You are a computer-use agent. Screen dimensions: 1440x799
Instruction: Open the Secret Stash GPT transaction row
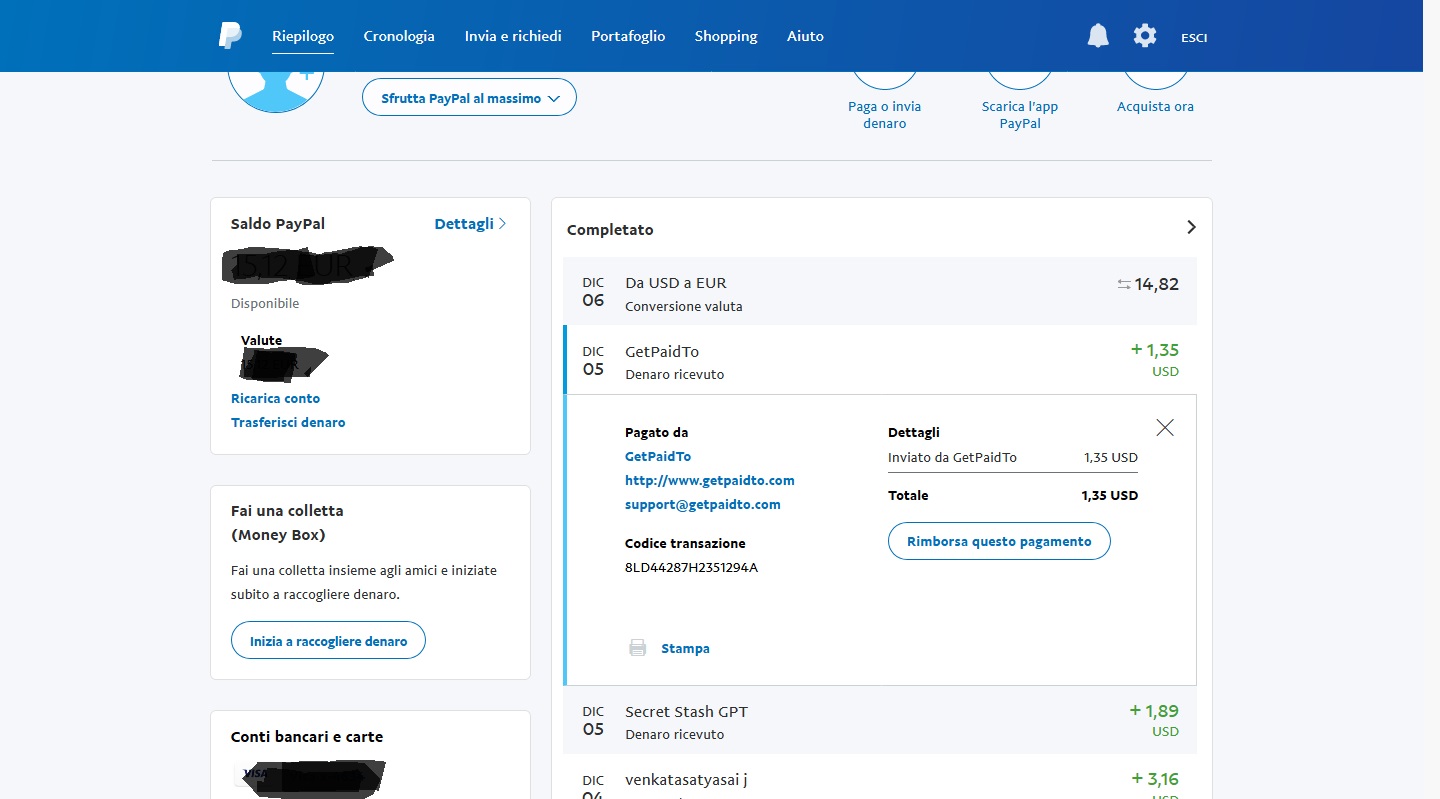pyautogui.click(x=880, y=720)
